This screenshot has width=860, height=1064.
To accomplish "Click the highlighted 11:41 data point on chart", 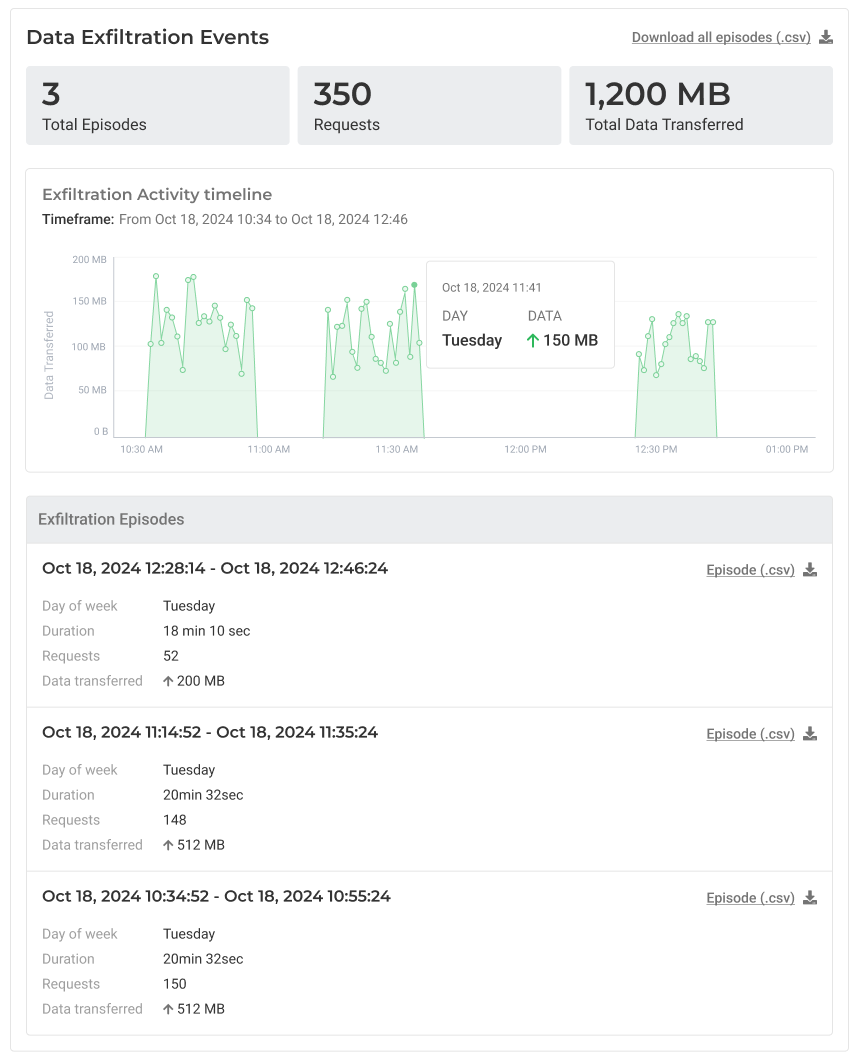I will coord(414,285).
